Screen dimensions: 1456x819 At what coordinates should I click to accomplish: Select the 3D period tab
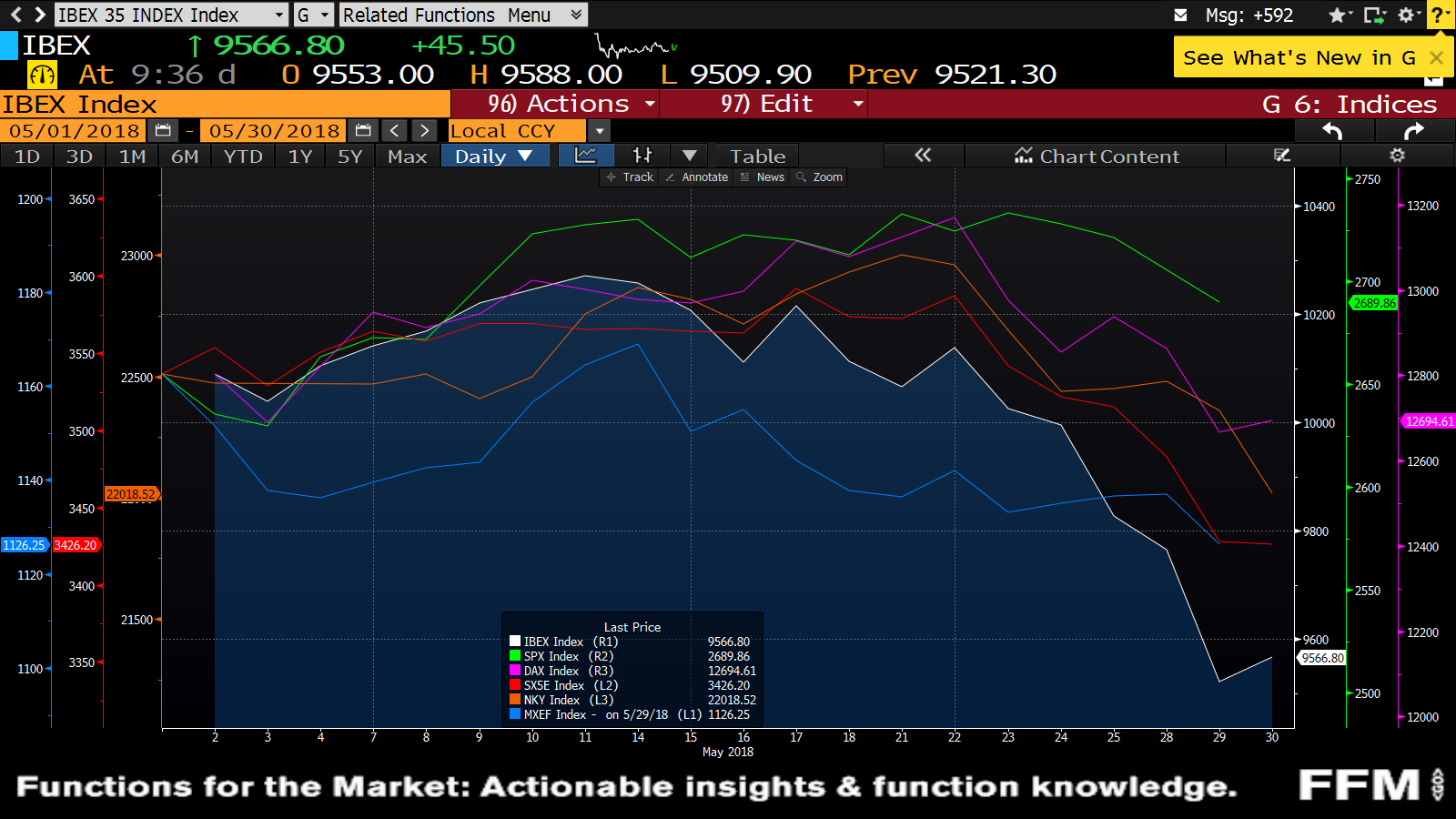(x=79, y=157)
